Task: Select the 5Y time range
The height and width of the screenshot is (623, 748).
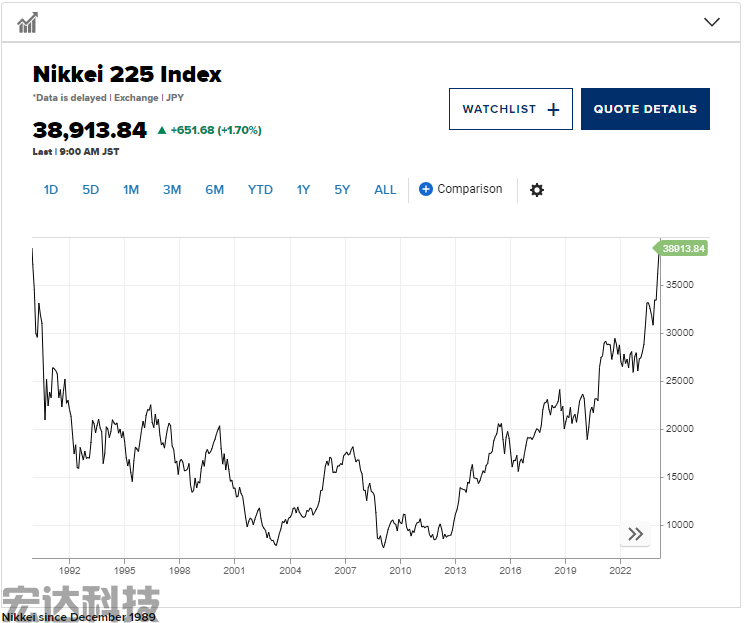Action: [342, 190]
